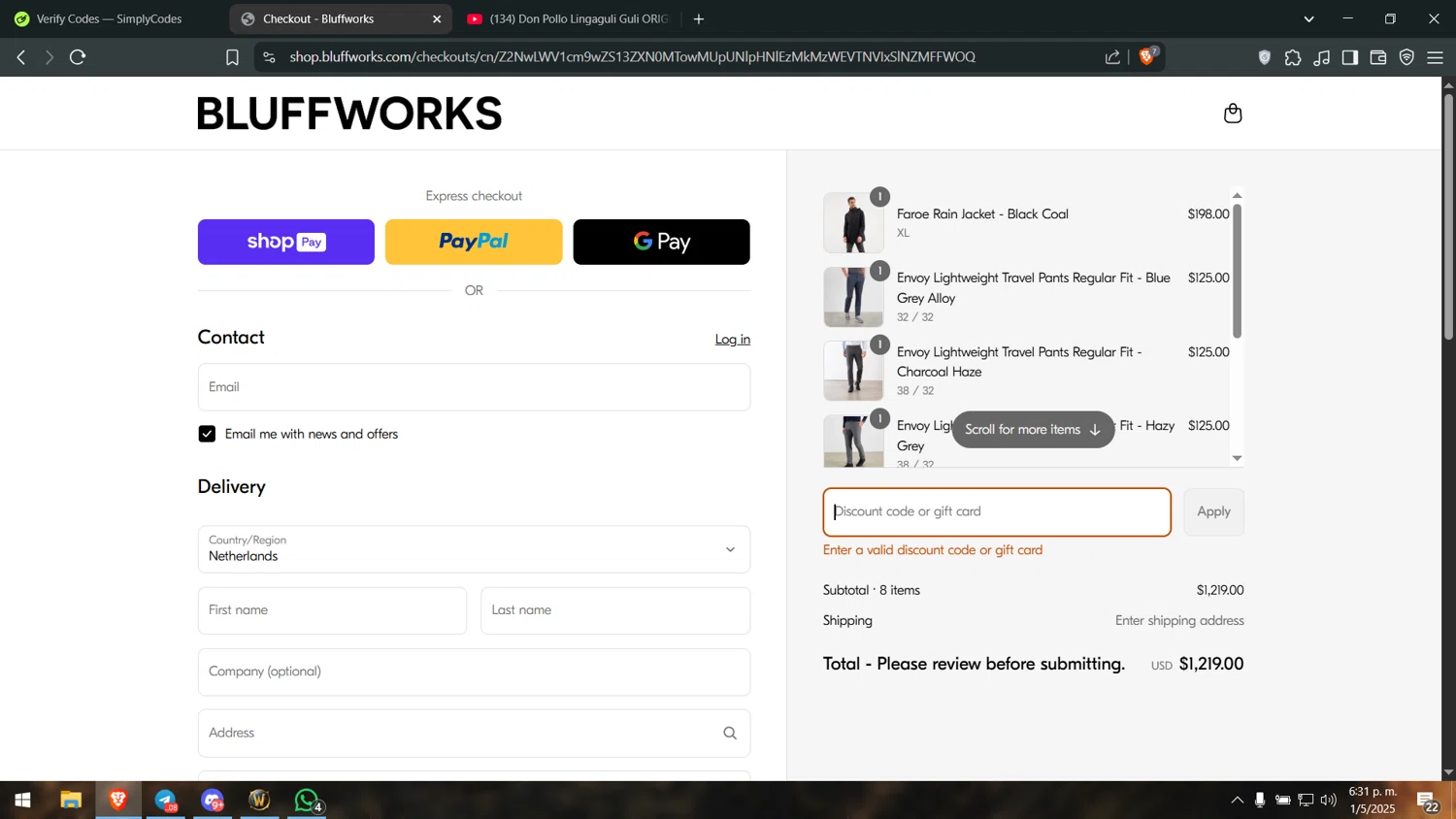1456x819 pixels.
Task: Click the Discount code or gift card field
Action: [997, 511]
